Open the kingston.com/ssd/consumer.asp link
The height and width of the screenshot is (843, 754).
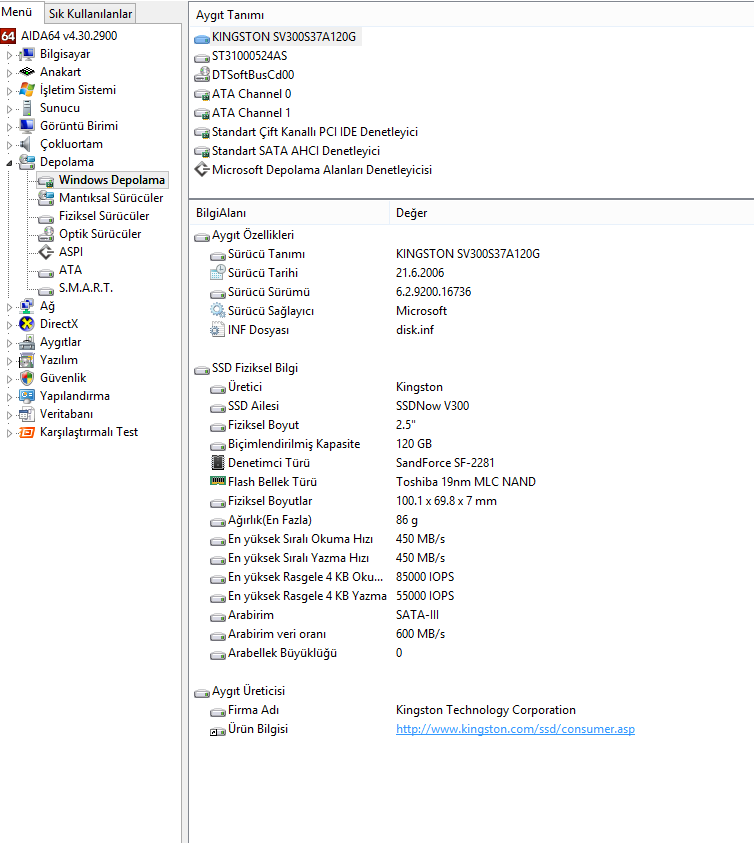(x=515, y=729)
